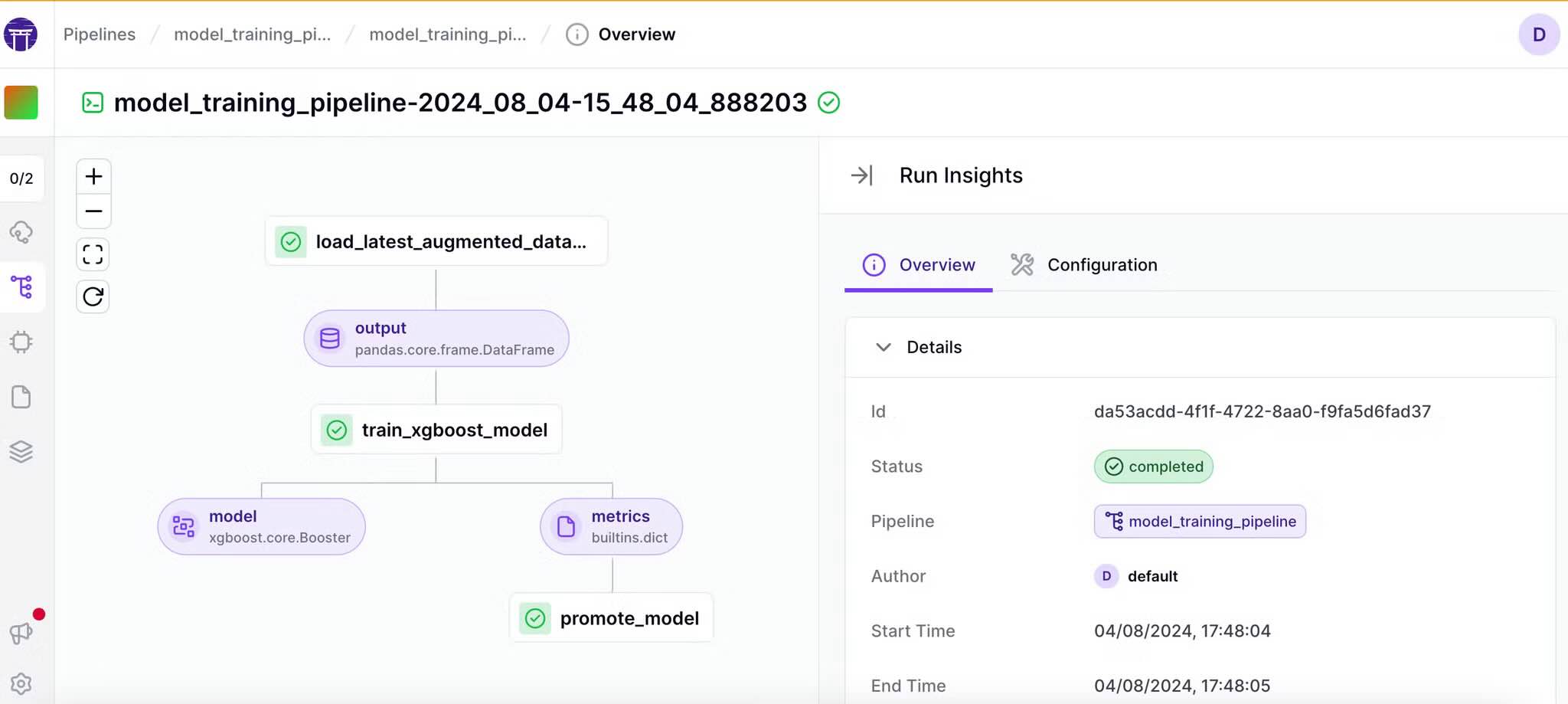The width and height of the screenshot is (1568, 704).
Task: Click the onboarding progress 0/2 indicator
Action: (x=21, y=178)
